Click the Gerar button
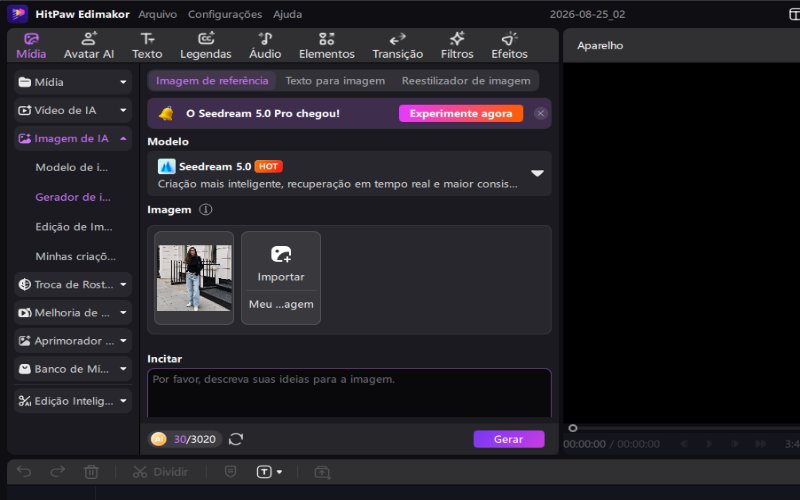800x500 pixels. [509, 439]
